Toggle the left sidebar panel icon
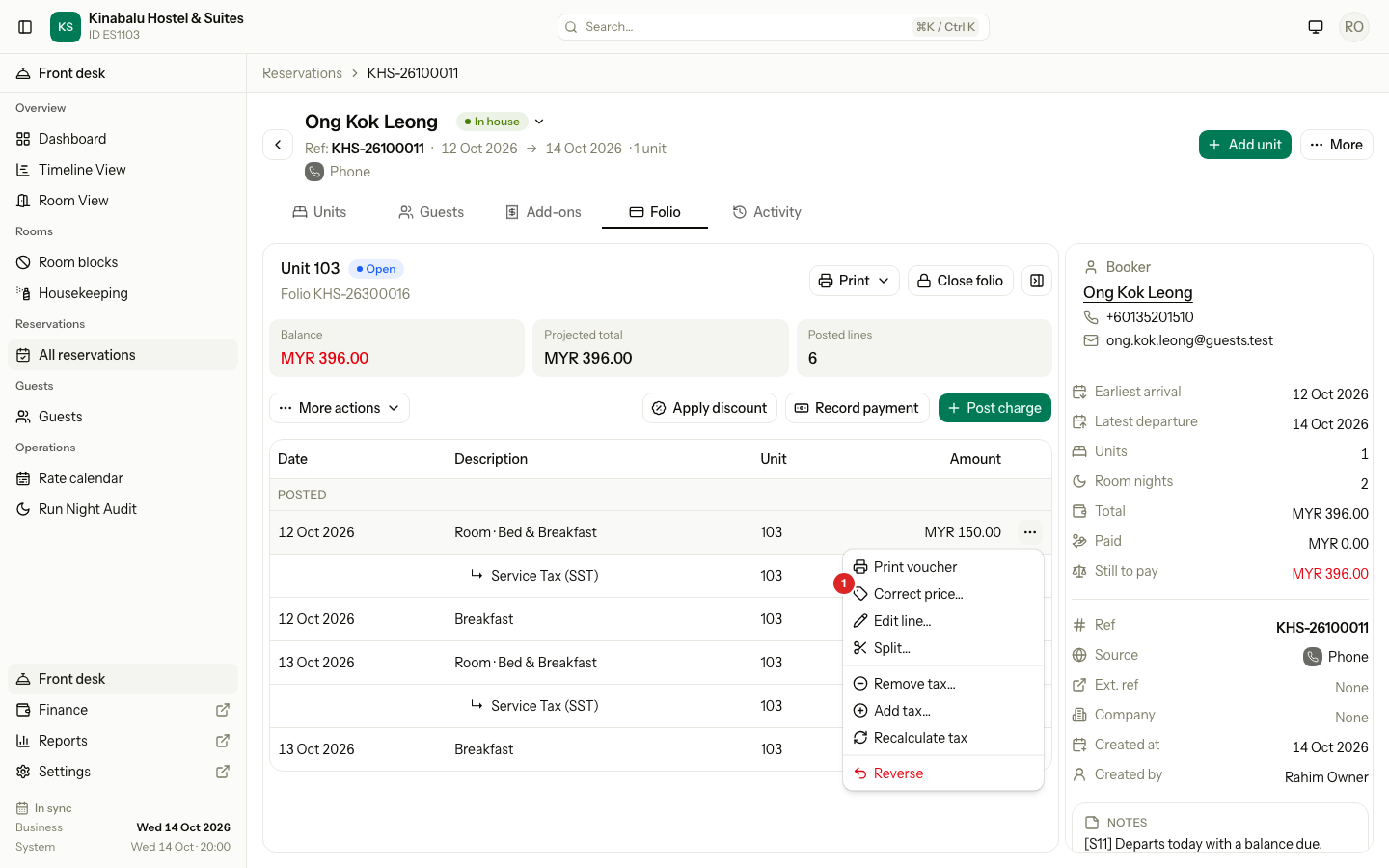This screenshot has height=868, width=1389. (26, 27)
